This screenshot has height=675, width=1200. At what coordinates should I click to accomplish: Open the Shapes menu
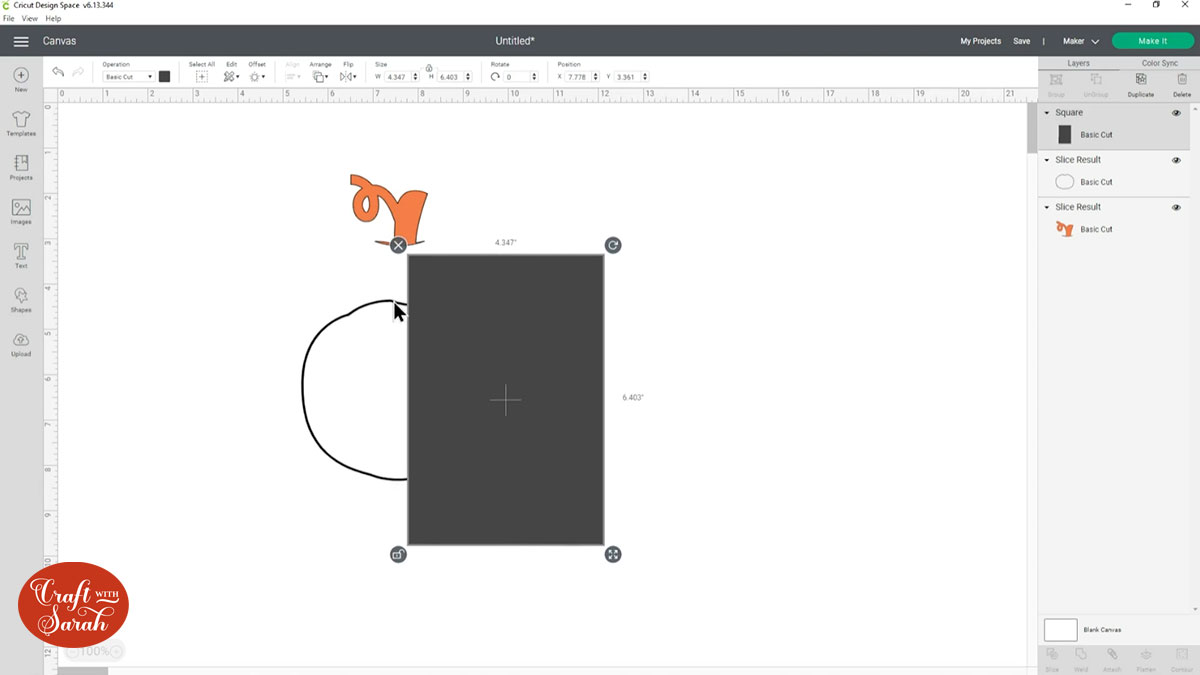(x=21, y=299)
